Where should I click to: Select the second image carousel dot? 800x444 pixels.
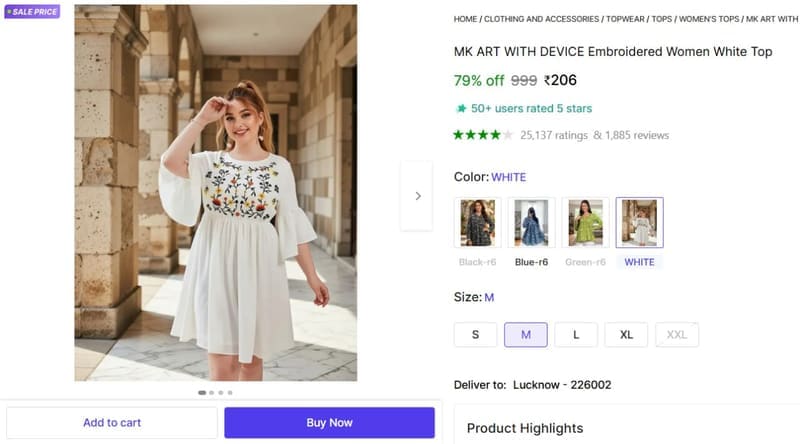tap(212, 392)
